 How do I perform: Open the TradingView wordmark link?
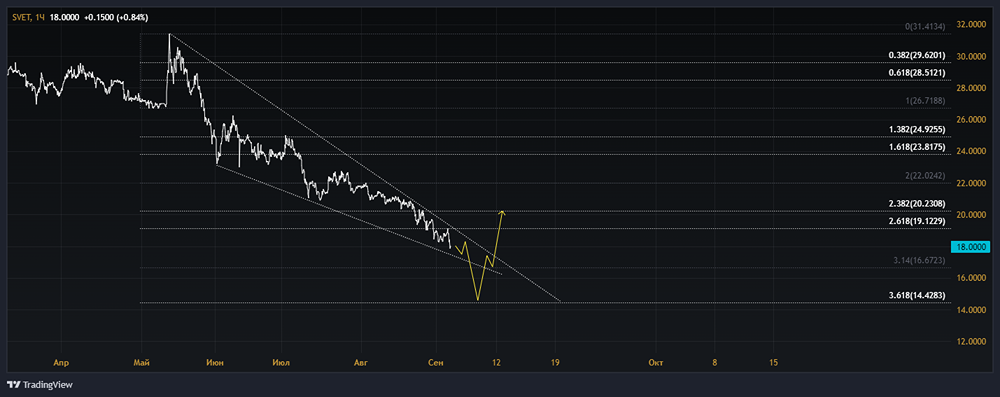coord(48,385)
